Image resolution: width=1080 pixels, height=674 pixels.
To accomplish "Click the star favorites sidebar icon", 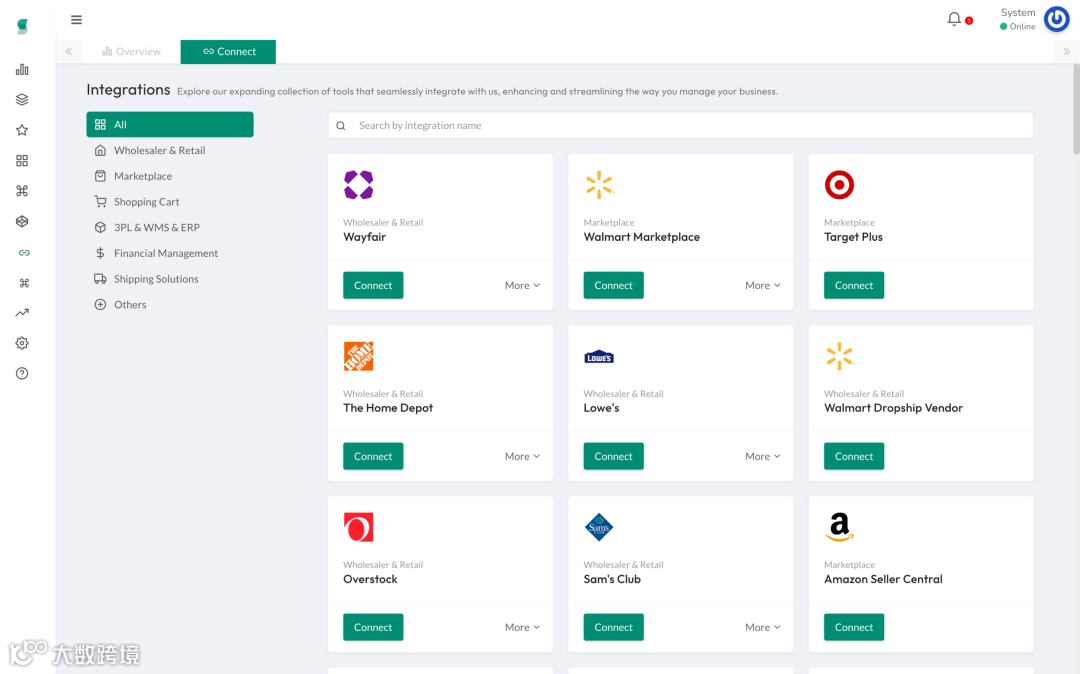I will click(x=22, y=130).
